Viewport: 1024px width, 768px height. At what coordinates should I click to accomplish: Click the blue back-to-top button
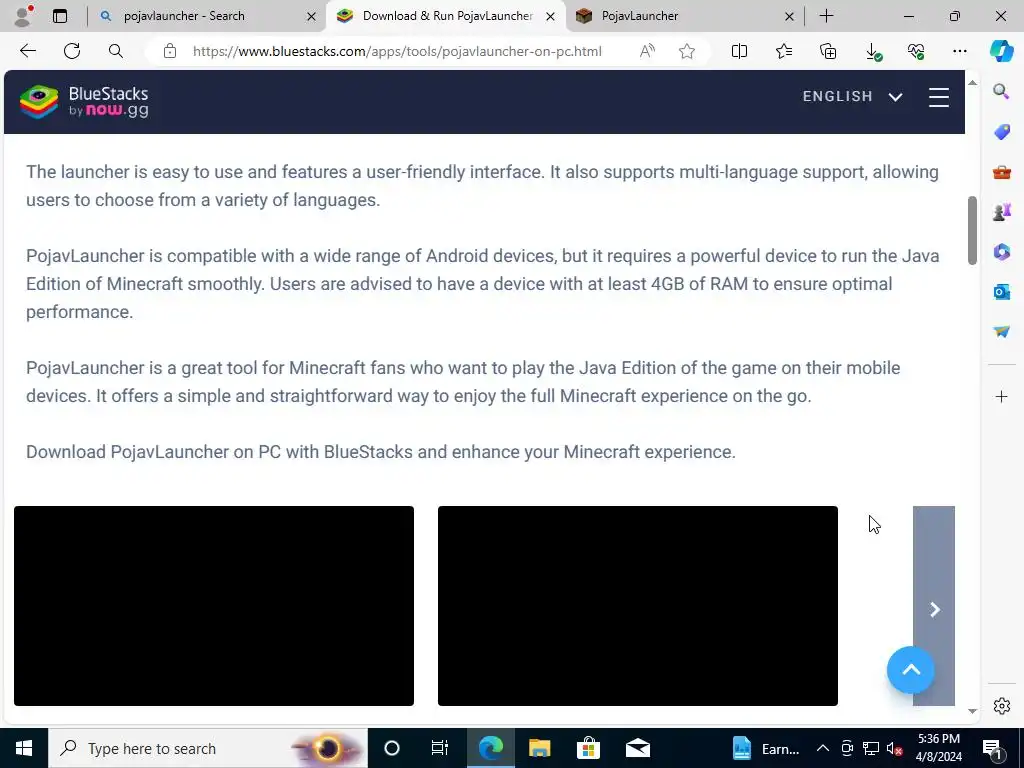click(910, 670)
